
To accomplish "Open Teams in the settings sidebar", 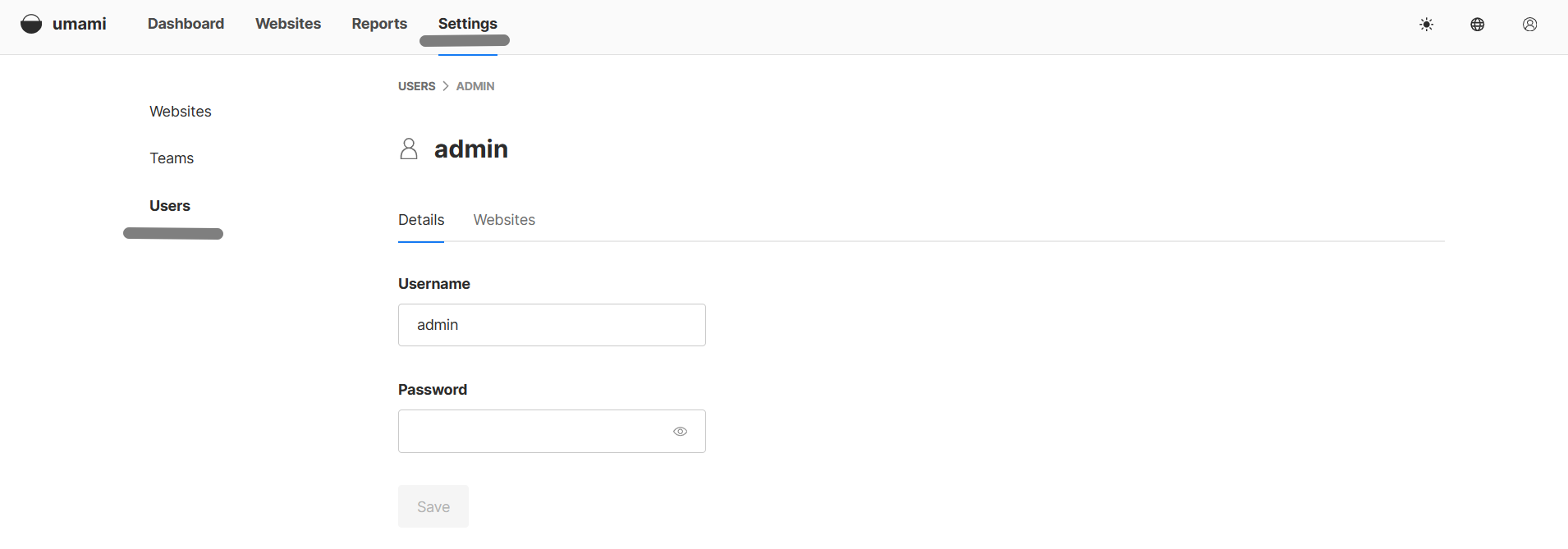I will [x=172, y=158].
